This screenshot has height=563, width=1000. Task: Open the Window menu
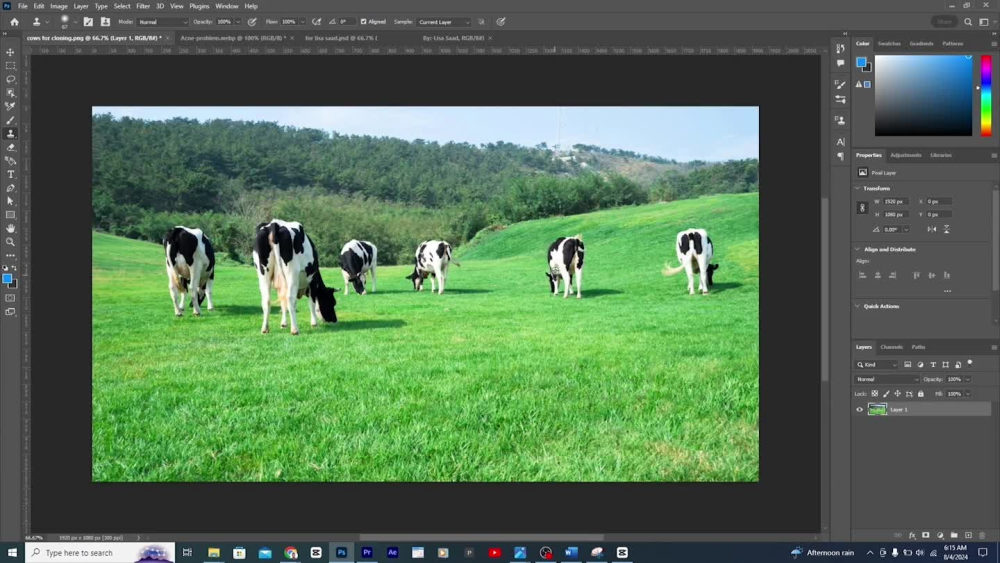(226, 6)
